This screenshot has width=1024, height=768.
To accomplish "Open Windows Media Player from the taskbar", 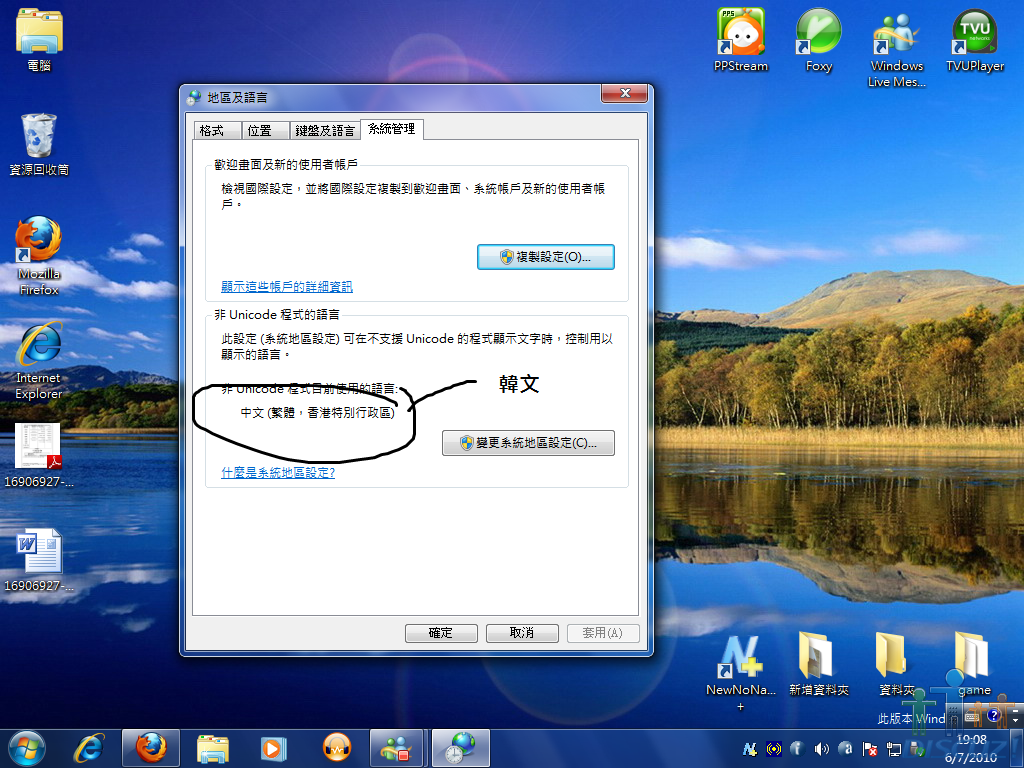I will [274, 748].
